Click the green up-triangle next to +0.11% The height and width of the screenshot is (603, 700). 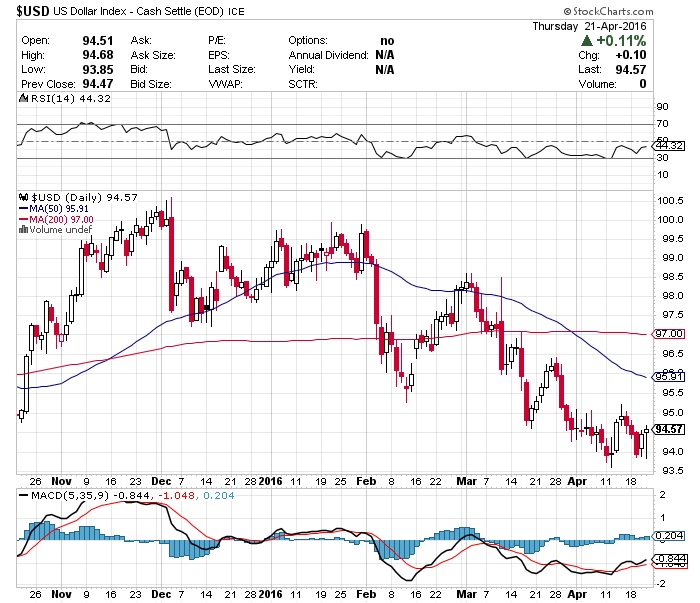click(x=587, y=41)
